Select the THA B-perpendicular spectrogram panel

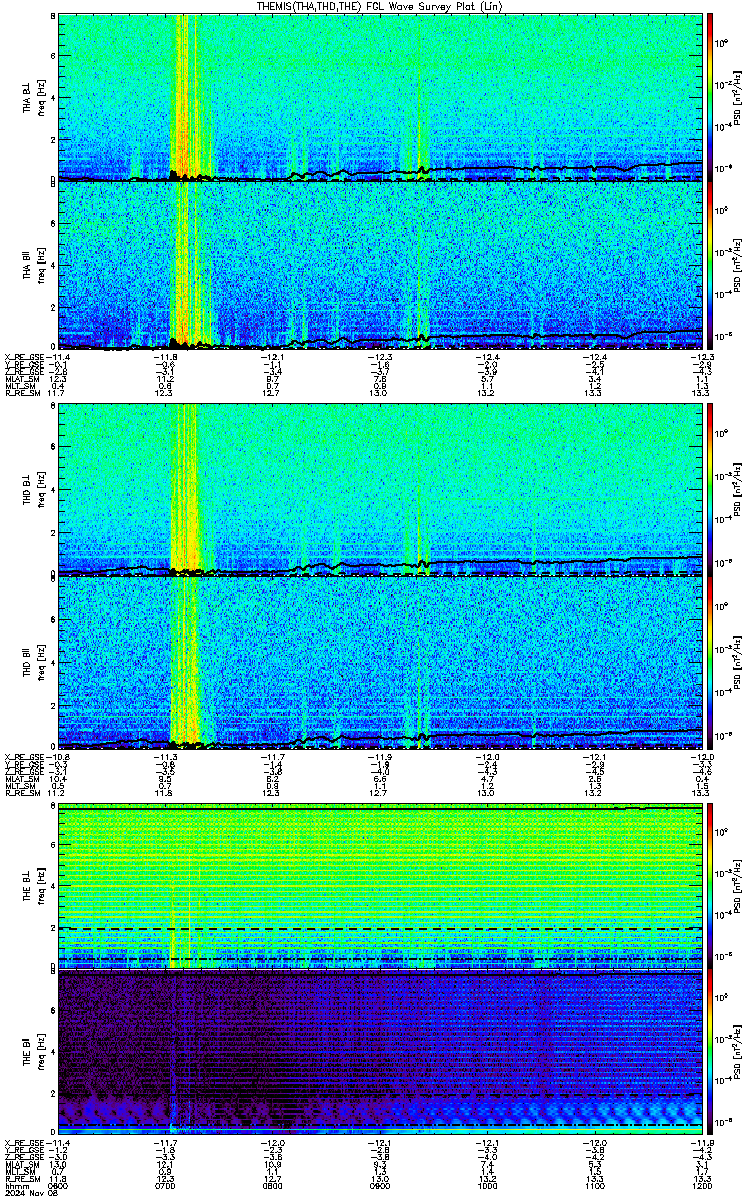click(x=380, y=97)
